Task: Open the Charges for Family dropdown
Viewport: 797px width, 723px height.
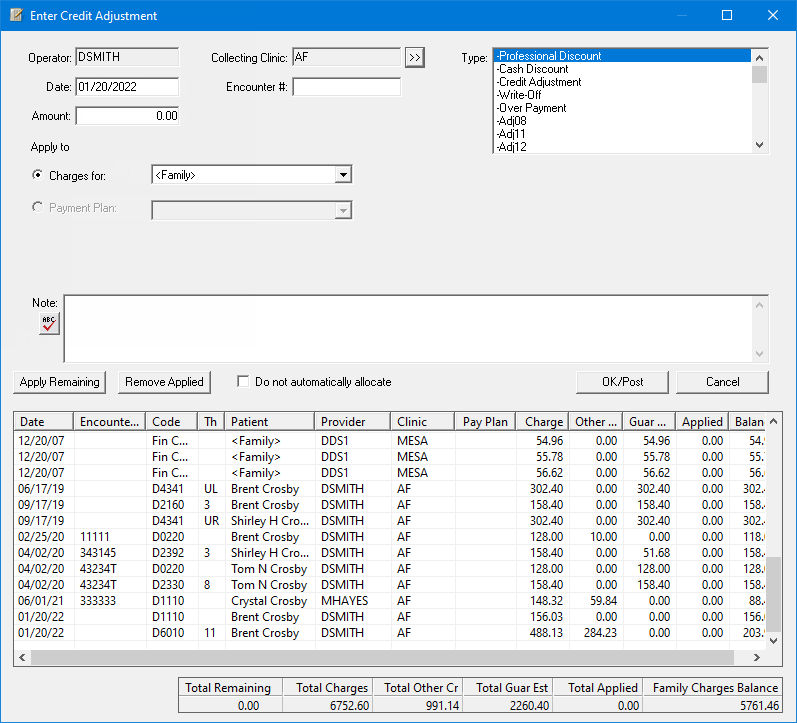Action: click(x=343, y=175)
